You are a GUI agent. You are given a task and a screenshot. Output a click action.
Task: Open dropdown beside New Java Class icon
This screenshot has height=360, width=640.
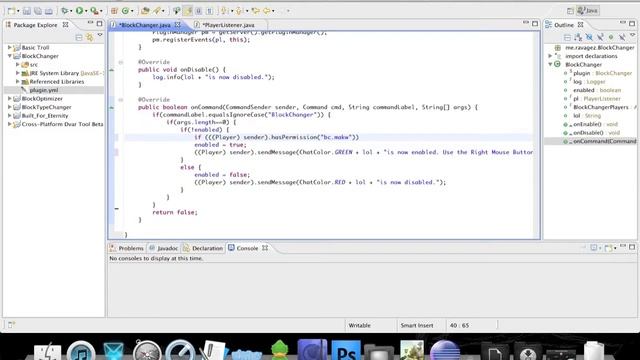(132, 11)
